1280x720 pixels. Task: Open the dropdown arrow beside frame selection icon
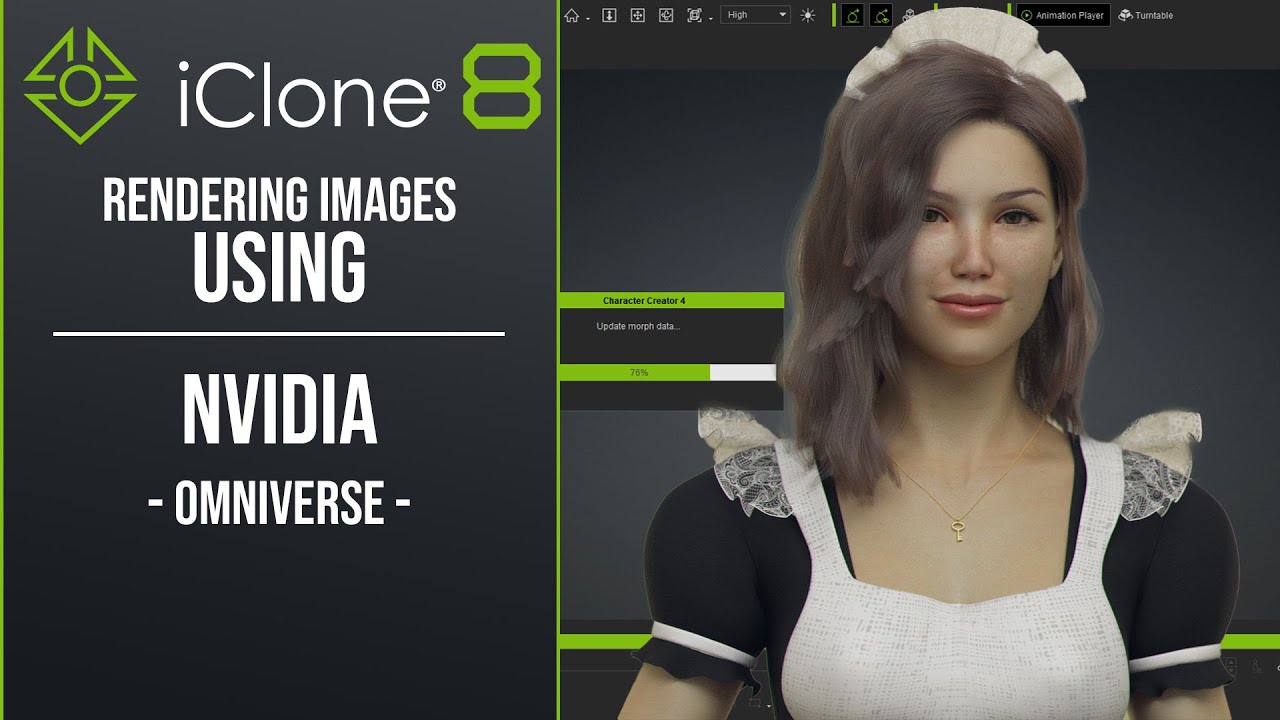click(x=710, y=19)
